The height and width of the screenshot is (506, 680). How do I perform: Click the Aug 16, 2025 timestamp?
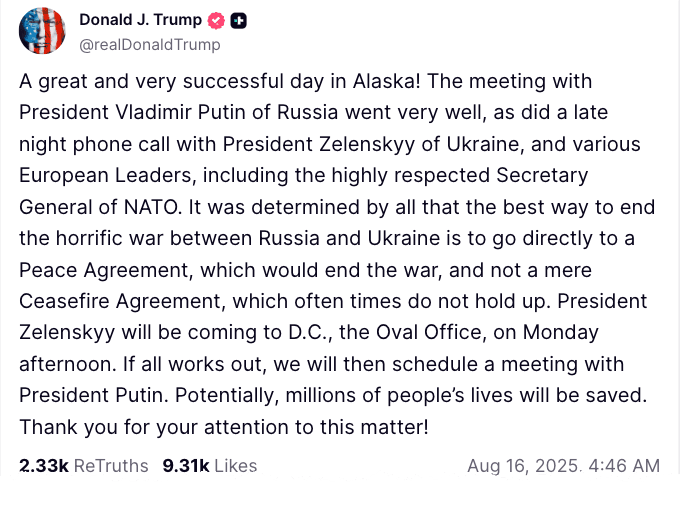point(563,466)
